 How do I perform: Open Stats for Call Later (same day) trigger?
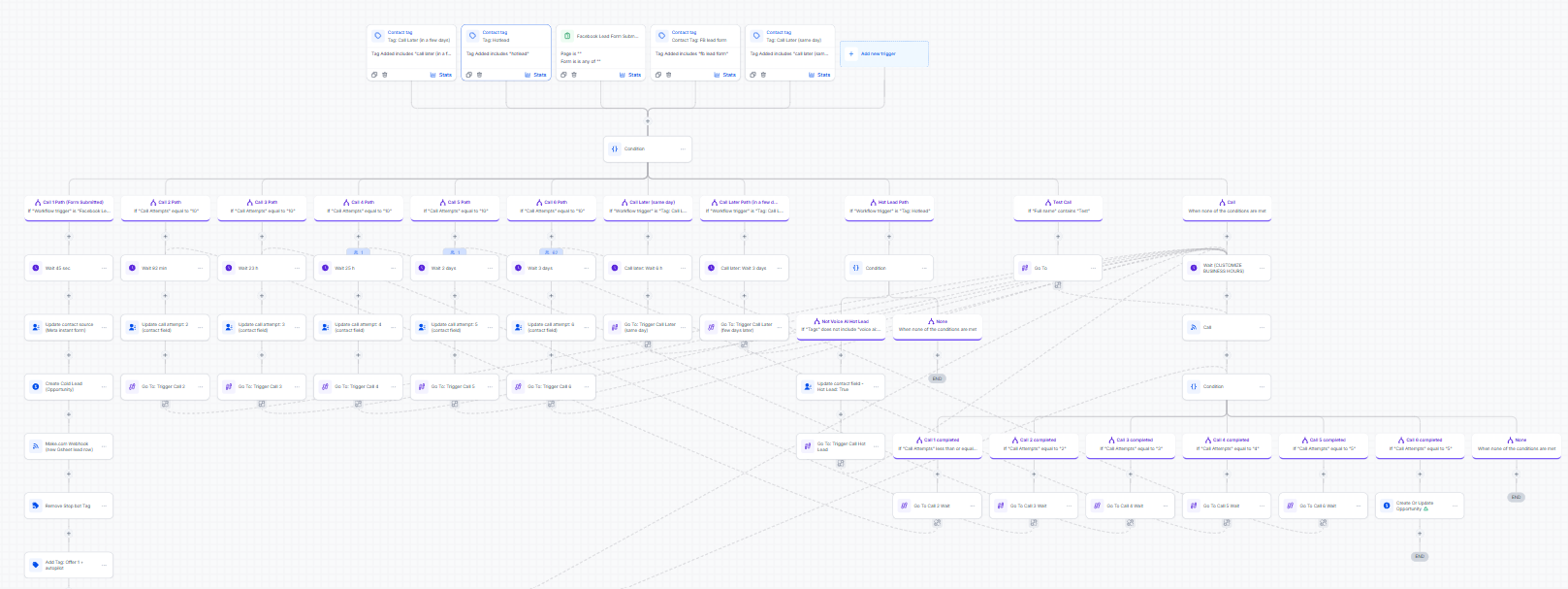pos(819,75)
